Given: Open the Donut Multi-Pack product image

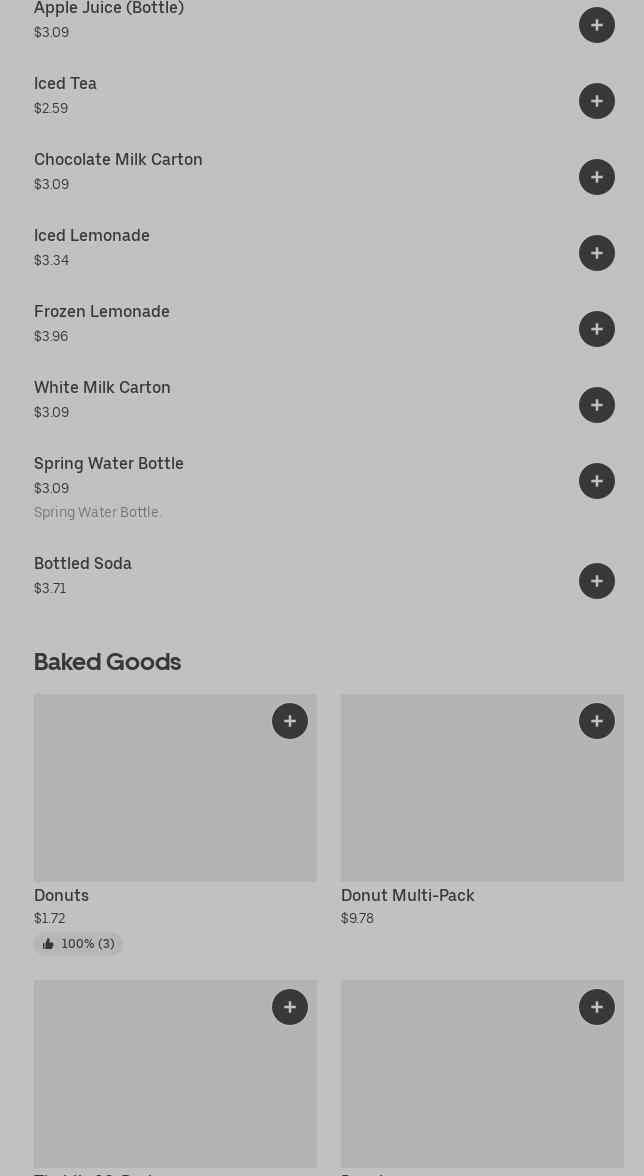Looking at the screenshot, I should [x=482, y=800].
